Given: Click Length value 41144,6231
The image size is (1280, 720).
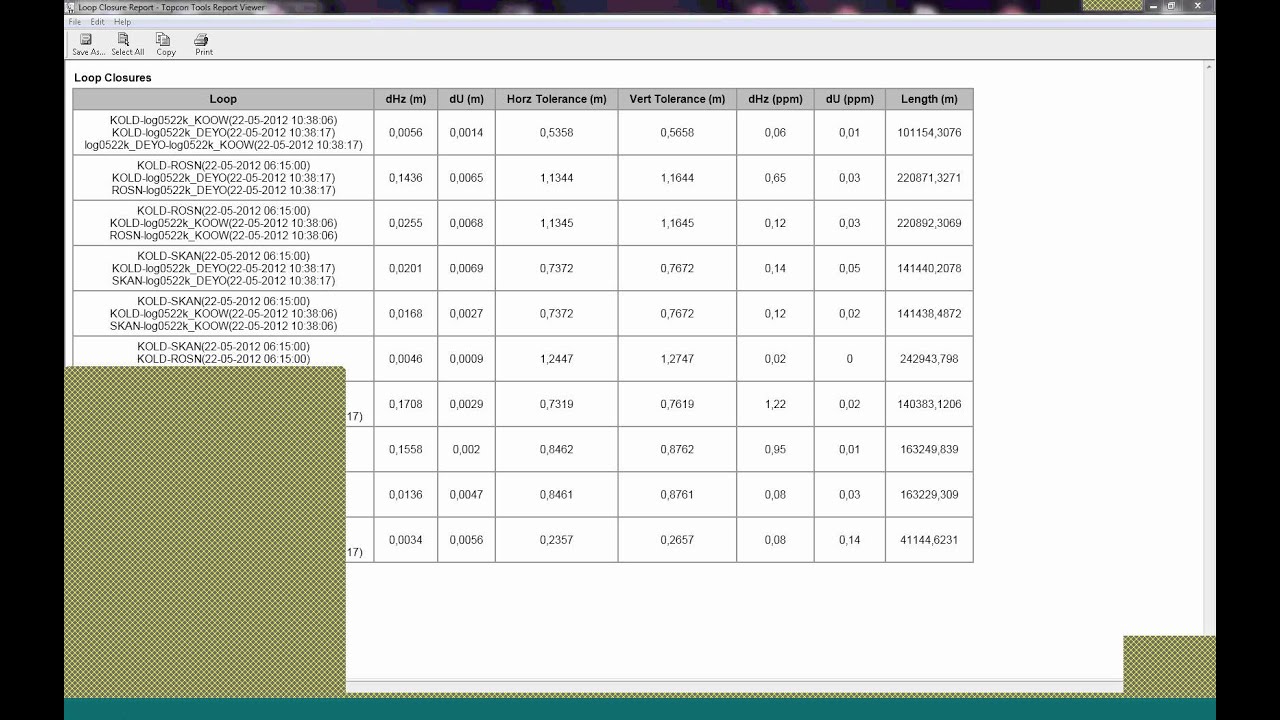Looking at the screenshot, I should click(929, 540).
